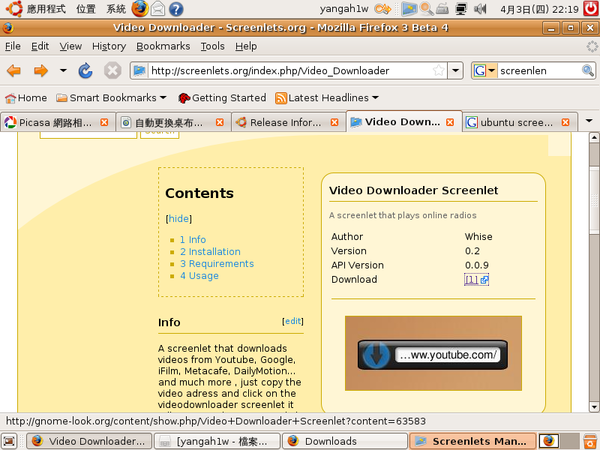
Task: Switch to the Release Infor... tab
Action: click(x=285, y=122)
